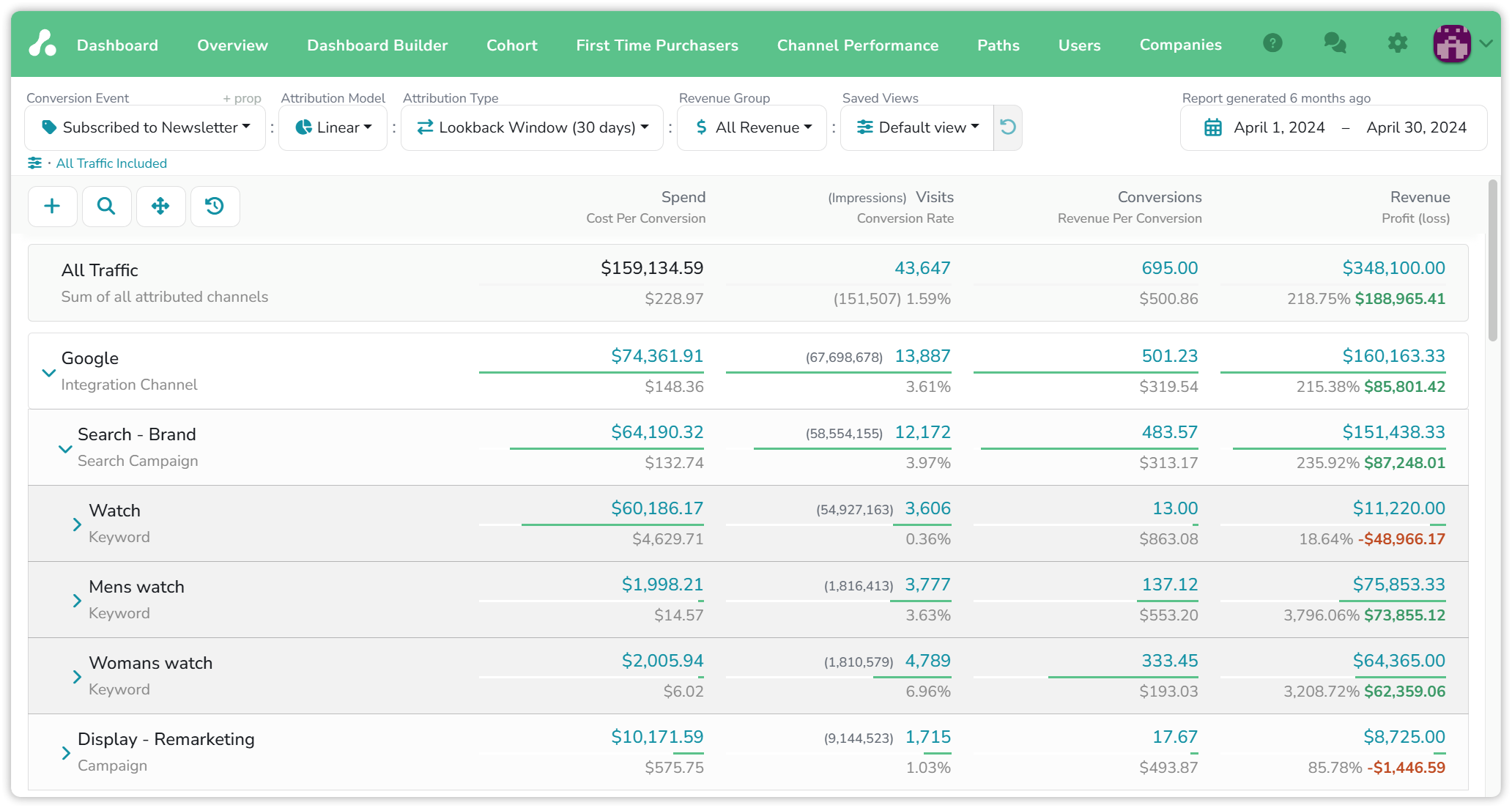The height and width of the screenshot is (808, 1512).
Task: Open the Companies tab
Action: tap(1180, 45)
